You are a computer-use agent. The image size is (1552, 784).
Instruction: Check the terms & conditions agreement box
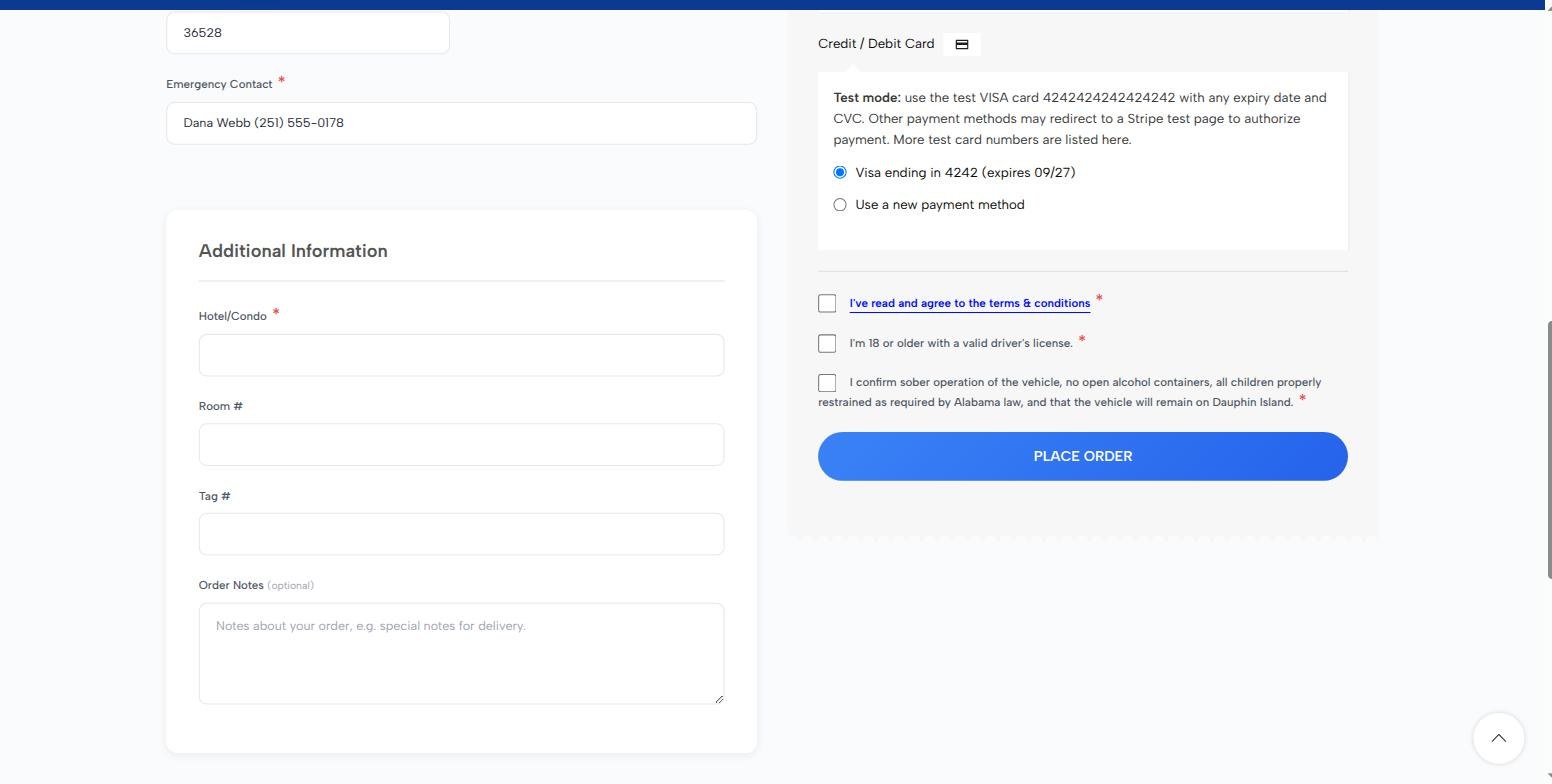coord(827,303)
